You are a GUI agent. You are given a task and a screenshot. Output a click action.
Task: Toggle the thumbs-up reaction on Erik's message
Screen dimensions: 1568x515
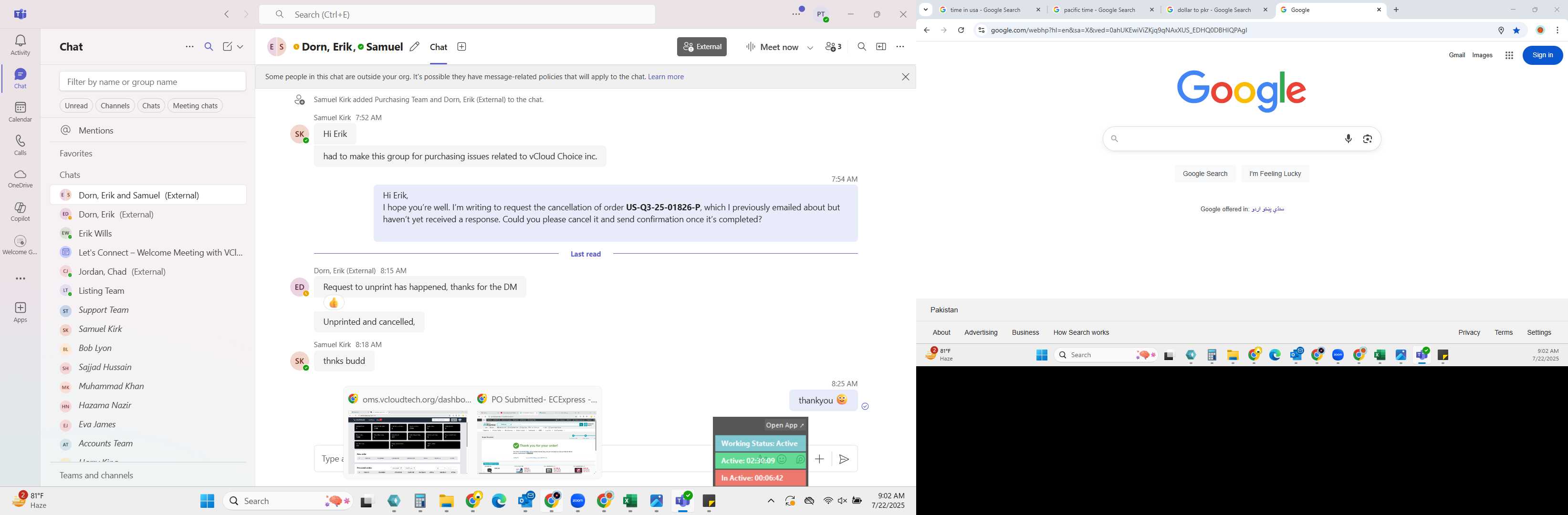tap(334, 303)
